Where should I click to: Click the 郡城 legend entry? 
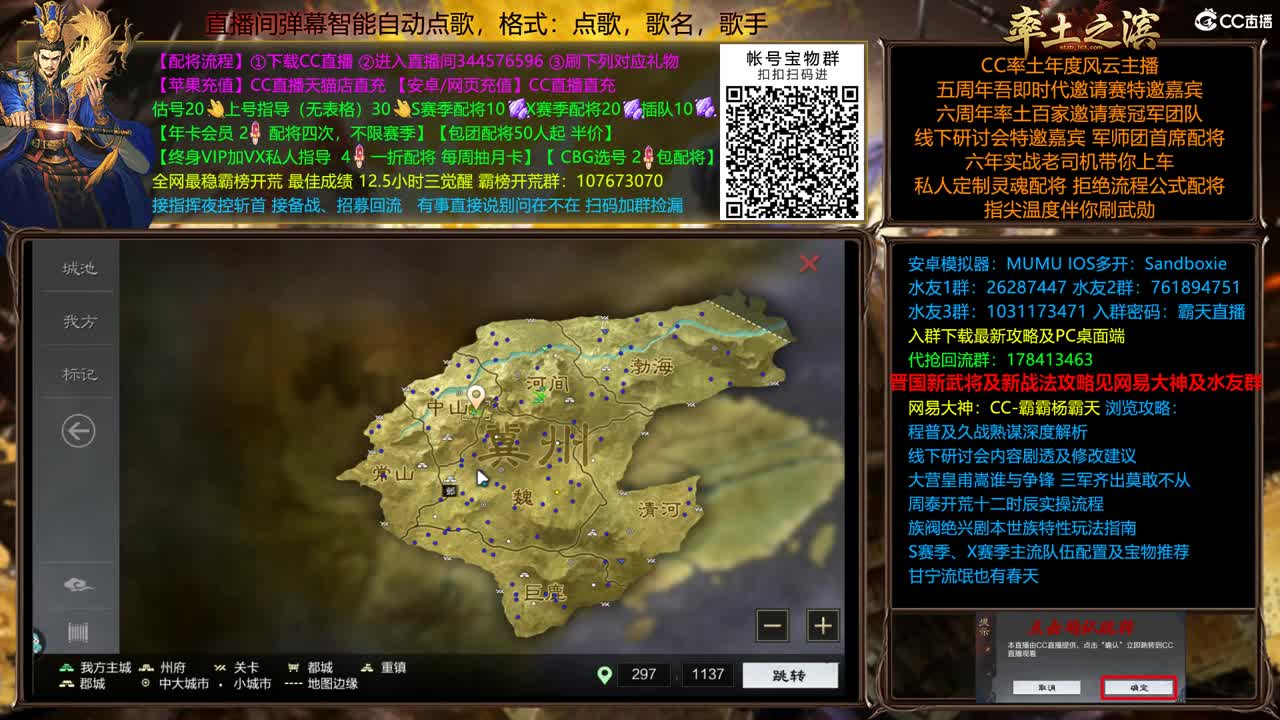[x=82, y=684]
